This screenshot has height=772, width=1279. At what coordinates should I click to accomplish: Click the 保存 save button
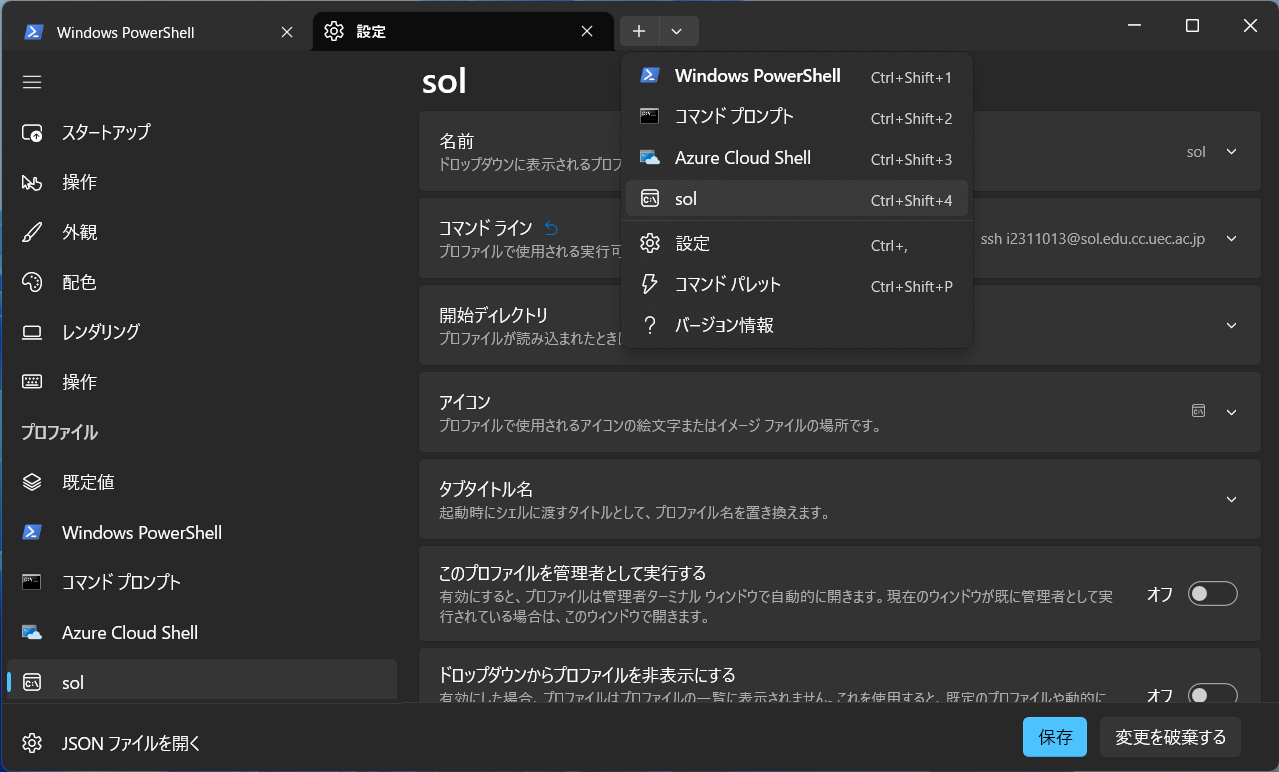[1054, 737]
